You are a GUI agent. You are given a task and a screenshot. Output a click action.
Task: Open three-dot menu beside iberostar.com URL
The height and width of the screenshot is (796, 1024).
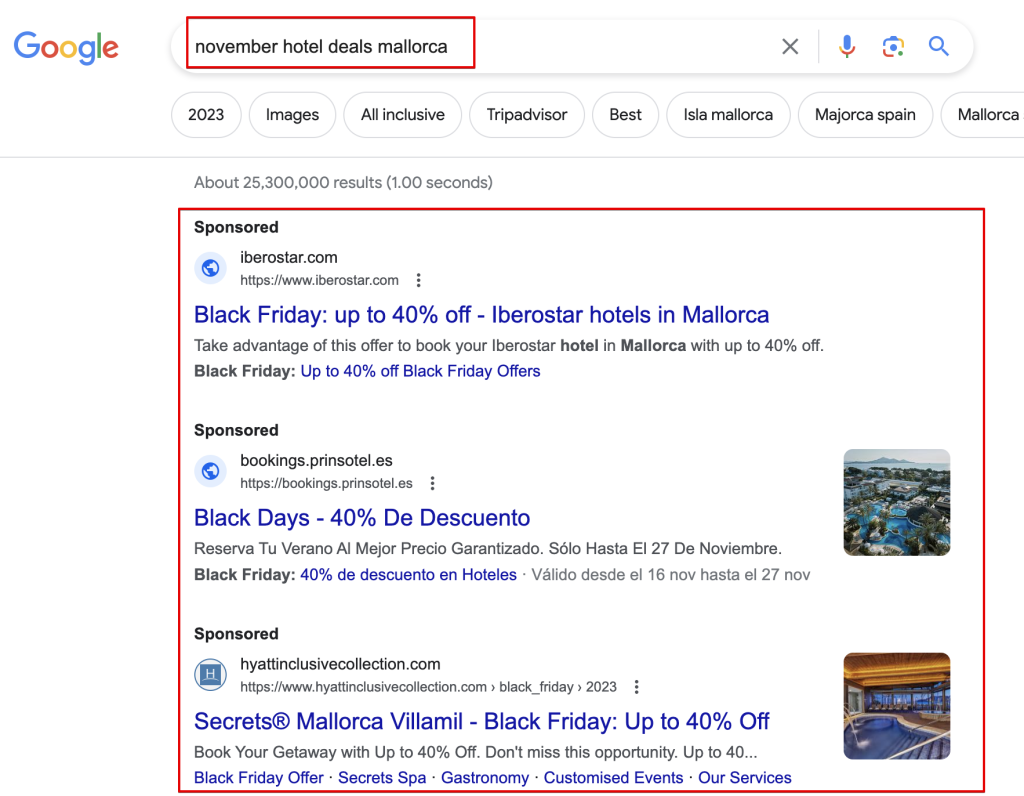tap(419, 280)
